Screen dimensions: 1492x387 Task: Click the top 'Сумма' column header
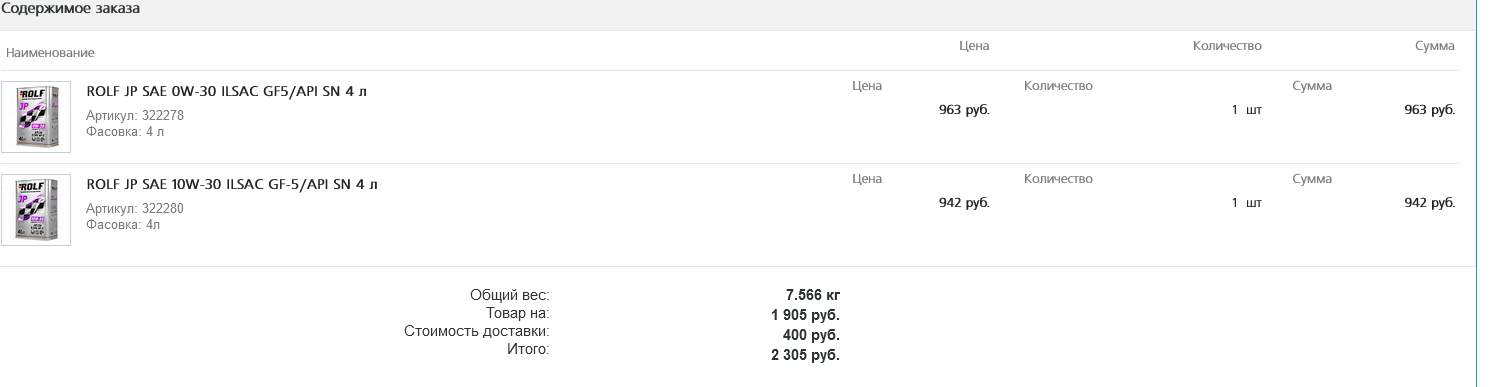[1435, 46]
